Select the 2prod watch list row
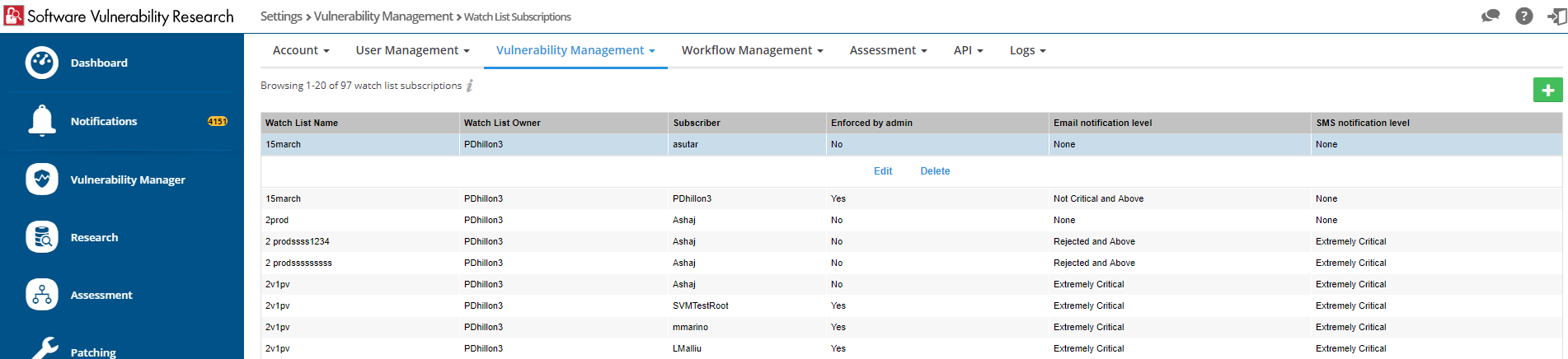Image resolution: width=1568 pixels, height=359 pixels. (x=911, y=220)
